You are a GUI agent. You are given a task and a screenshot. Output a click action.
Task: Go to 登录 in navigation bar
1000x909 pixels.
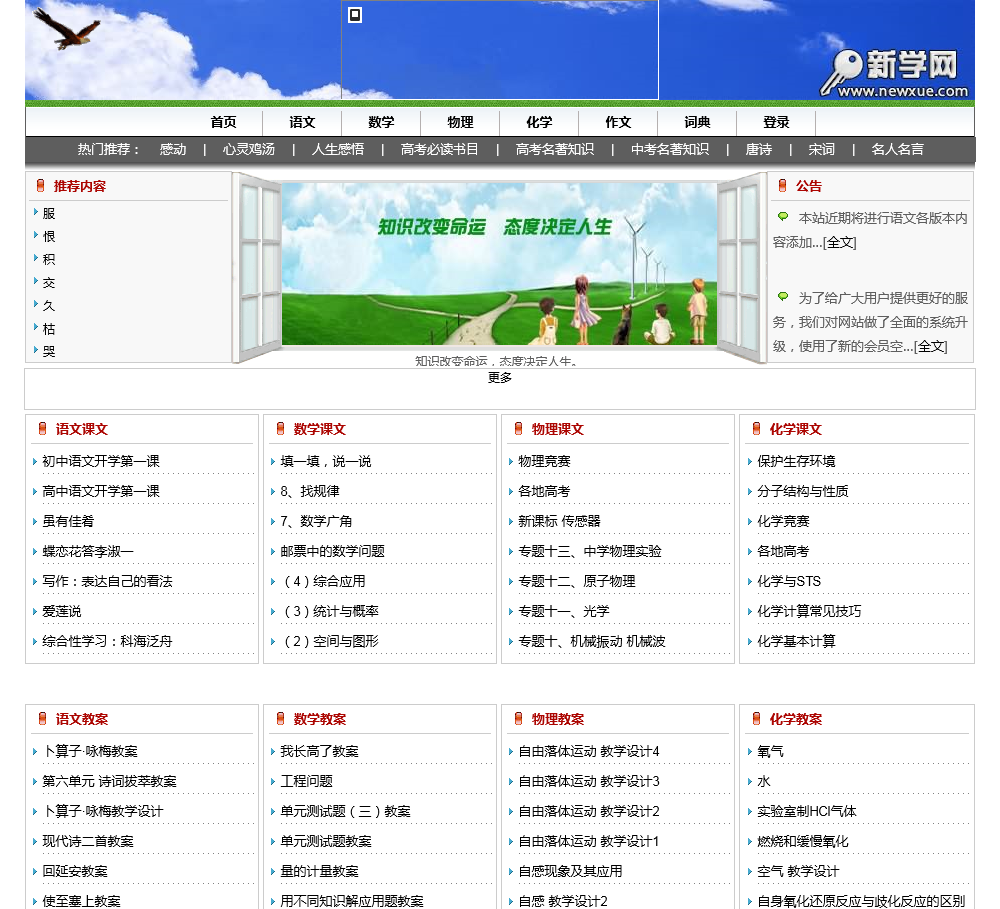pos(776,122)
